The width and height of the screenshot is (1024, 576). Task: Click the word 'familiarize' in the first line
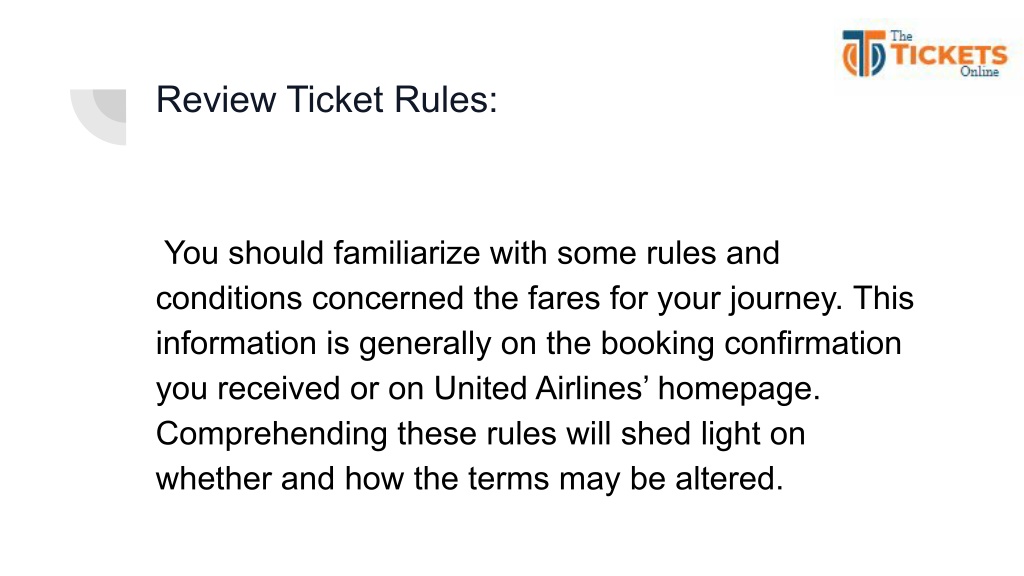407,253
